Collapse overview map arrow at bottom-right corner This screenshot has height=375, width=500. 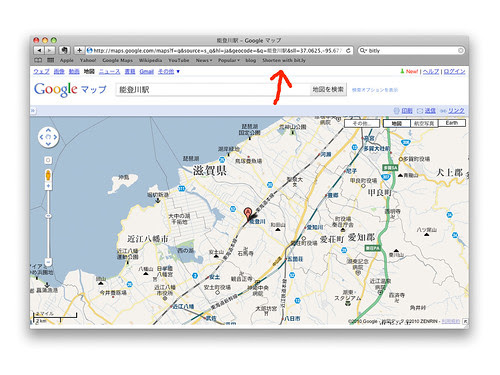[465, 321]
